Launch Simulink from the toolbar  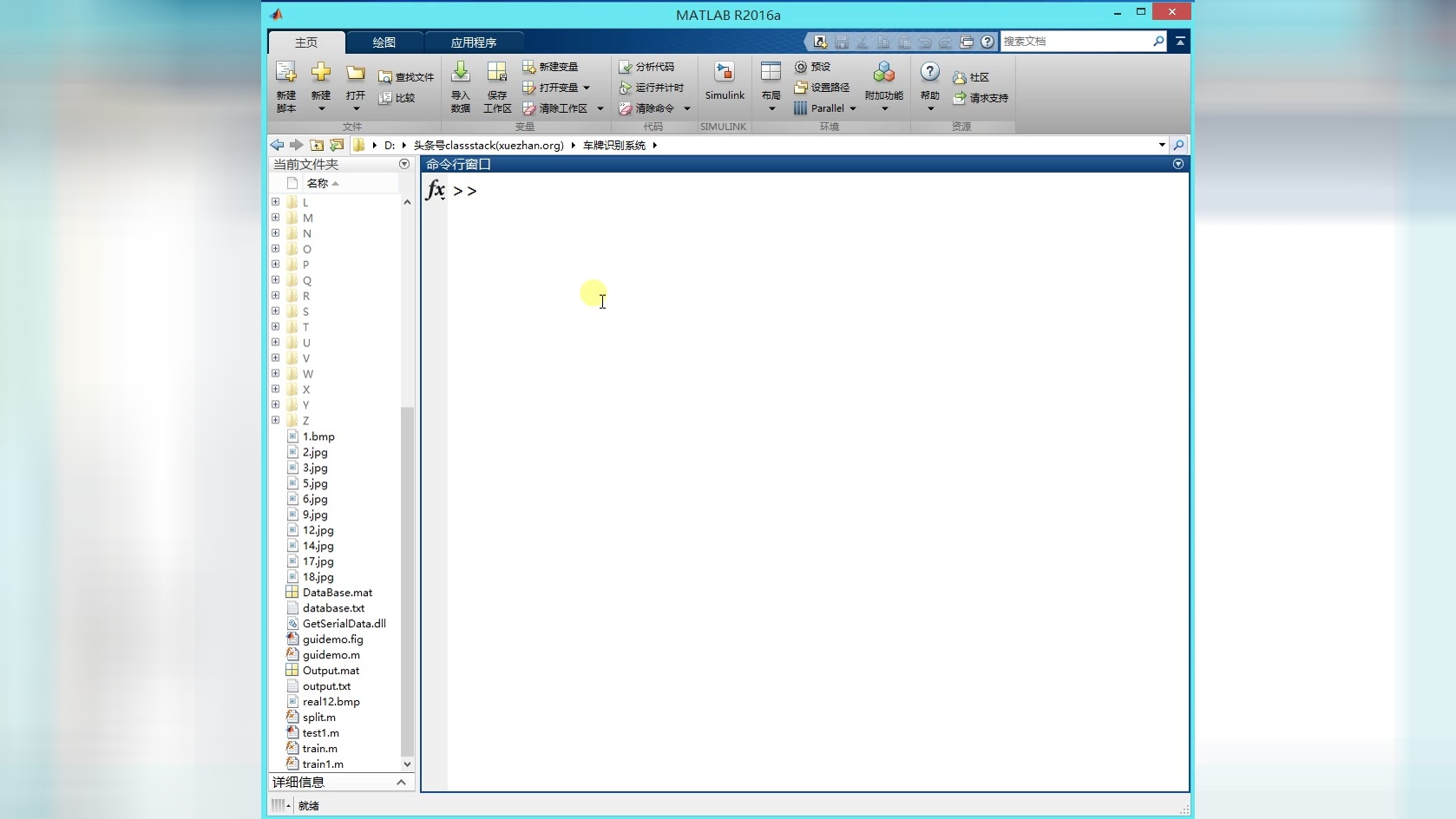(725, 82)
